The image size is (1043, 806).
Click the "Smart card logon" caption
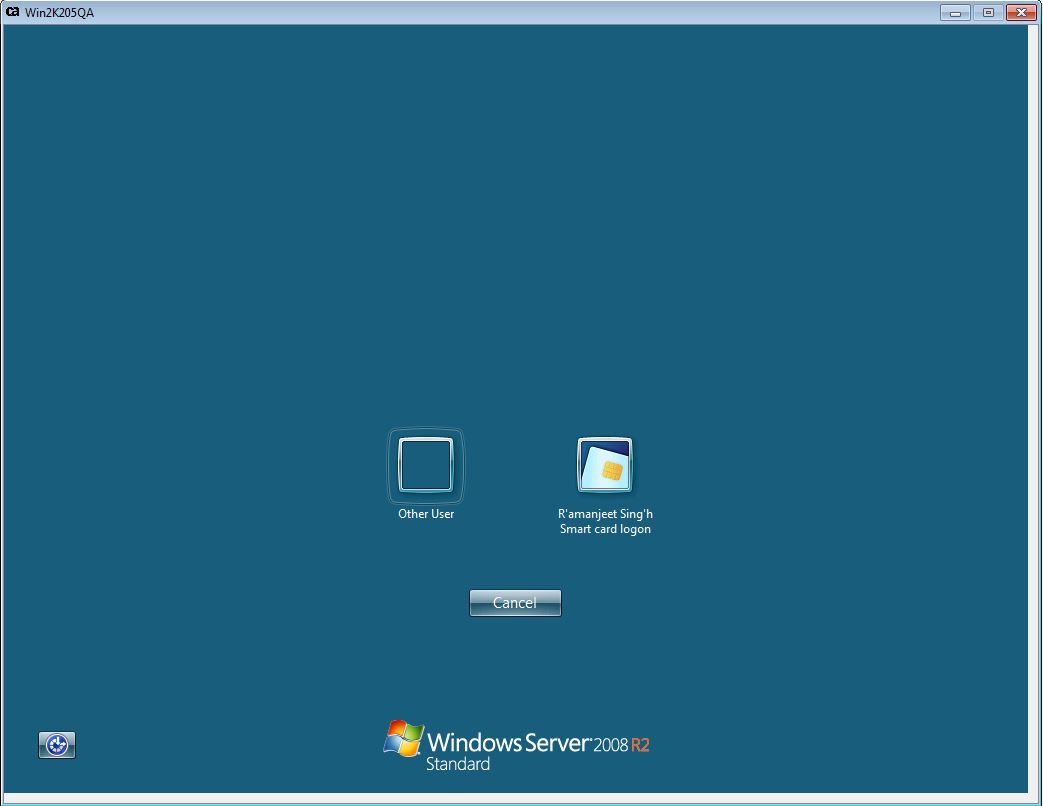click(x=606, y=529)
